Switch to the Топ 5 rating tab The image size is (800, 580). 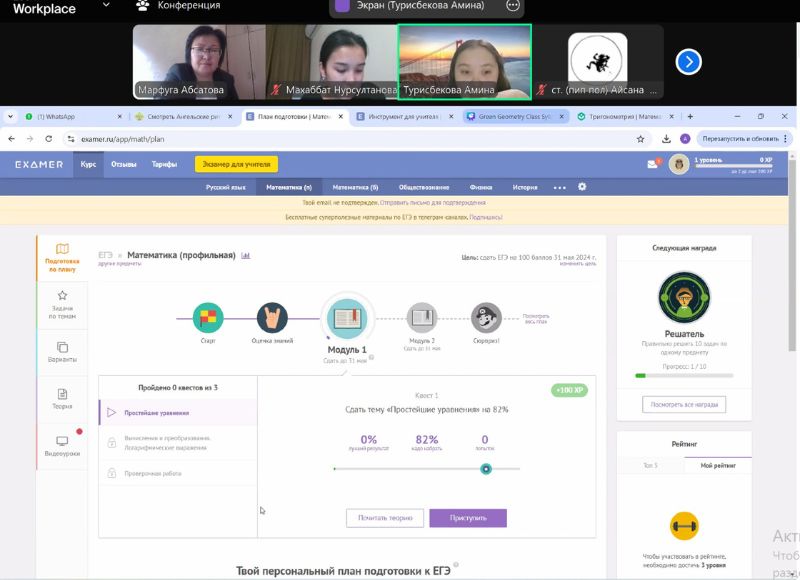(650, 466)
